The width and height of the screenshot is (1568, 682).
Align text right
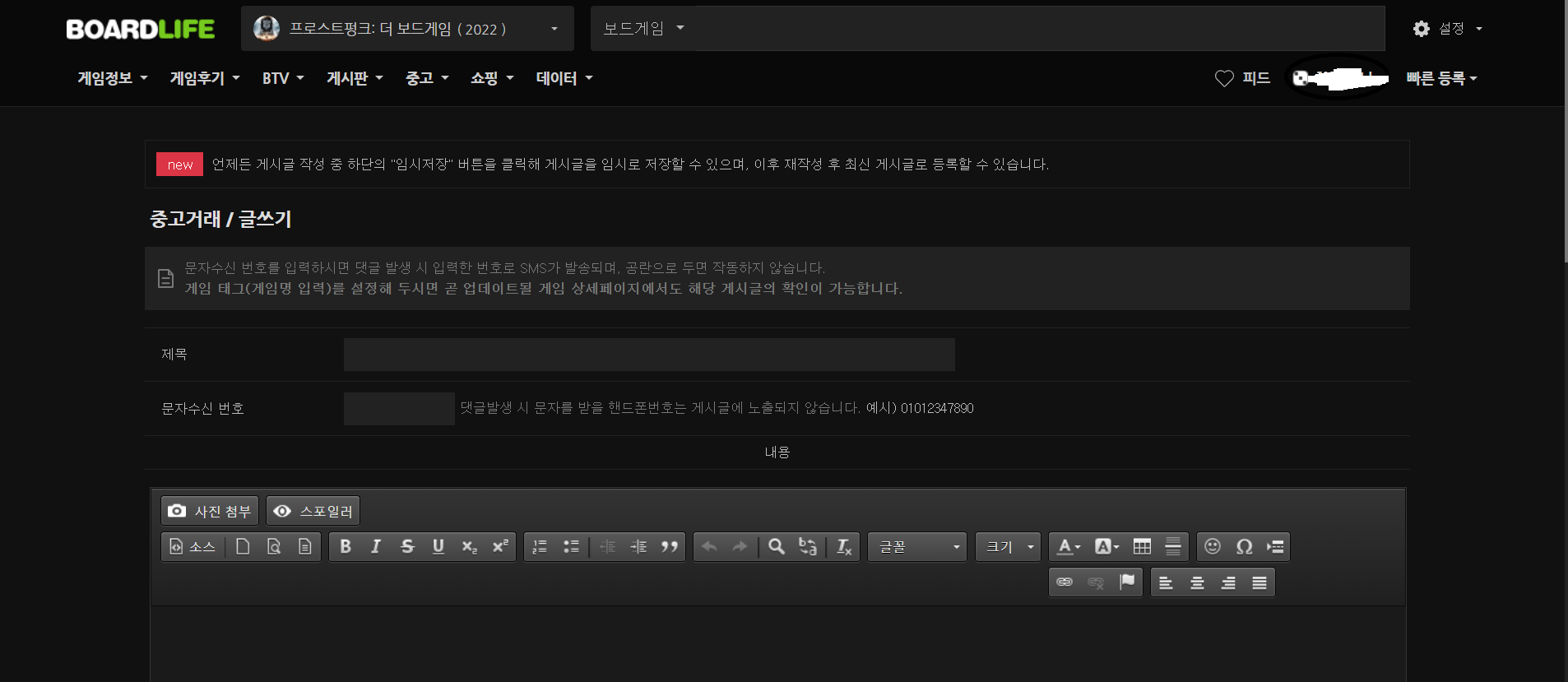[1228, 582]
